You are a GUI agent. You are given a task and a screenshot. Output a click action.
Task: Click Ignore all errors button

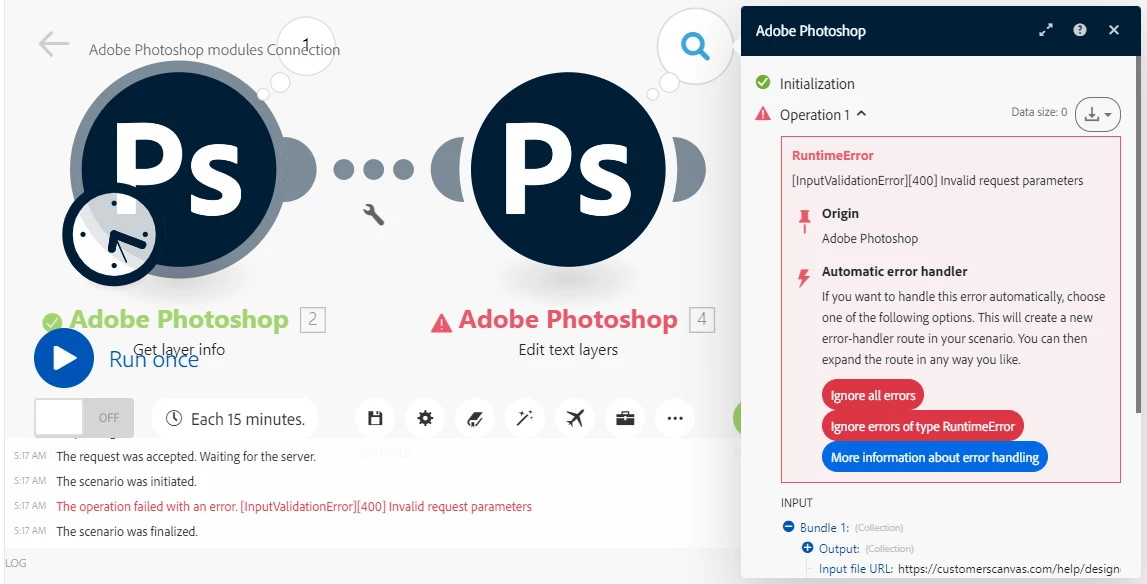coord(873,395)
